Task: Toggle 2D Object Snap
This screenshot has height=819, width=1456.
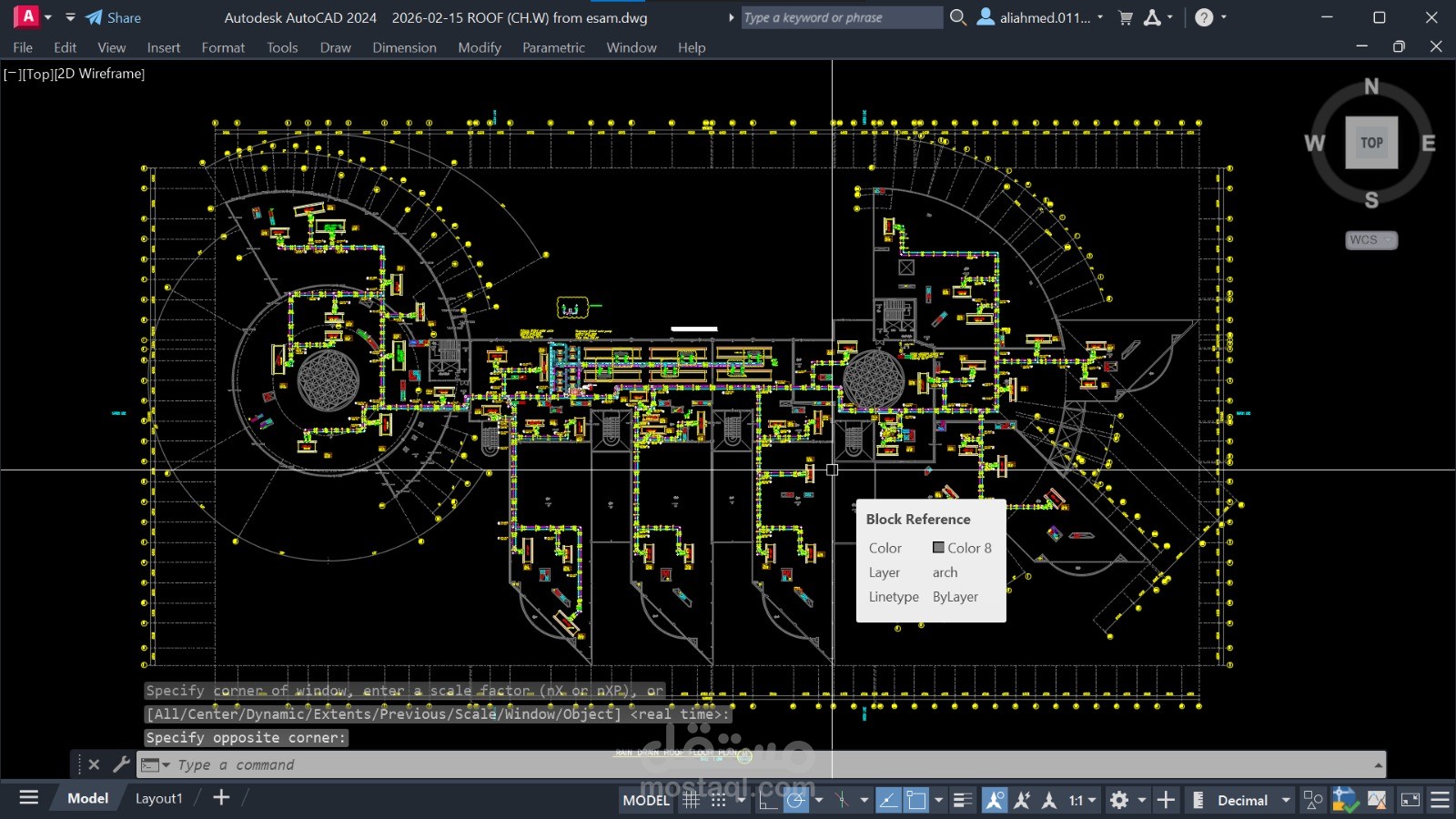Action: point(916,800)
